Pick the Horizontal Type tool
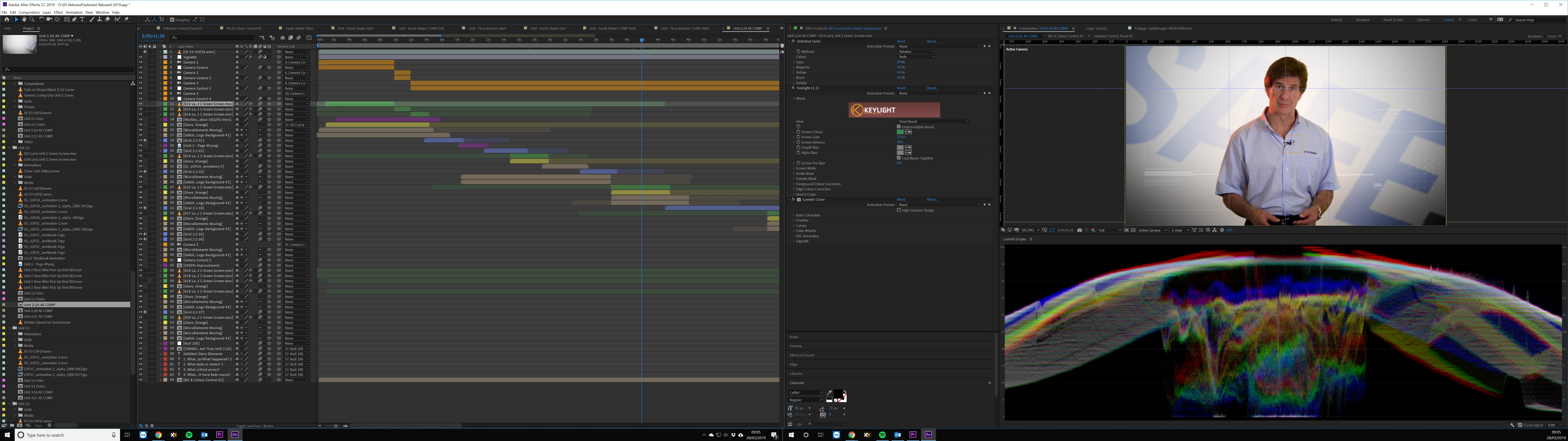 click(82, 19)
